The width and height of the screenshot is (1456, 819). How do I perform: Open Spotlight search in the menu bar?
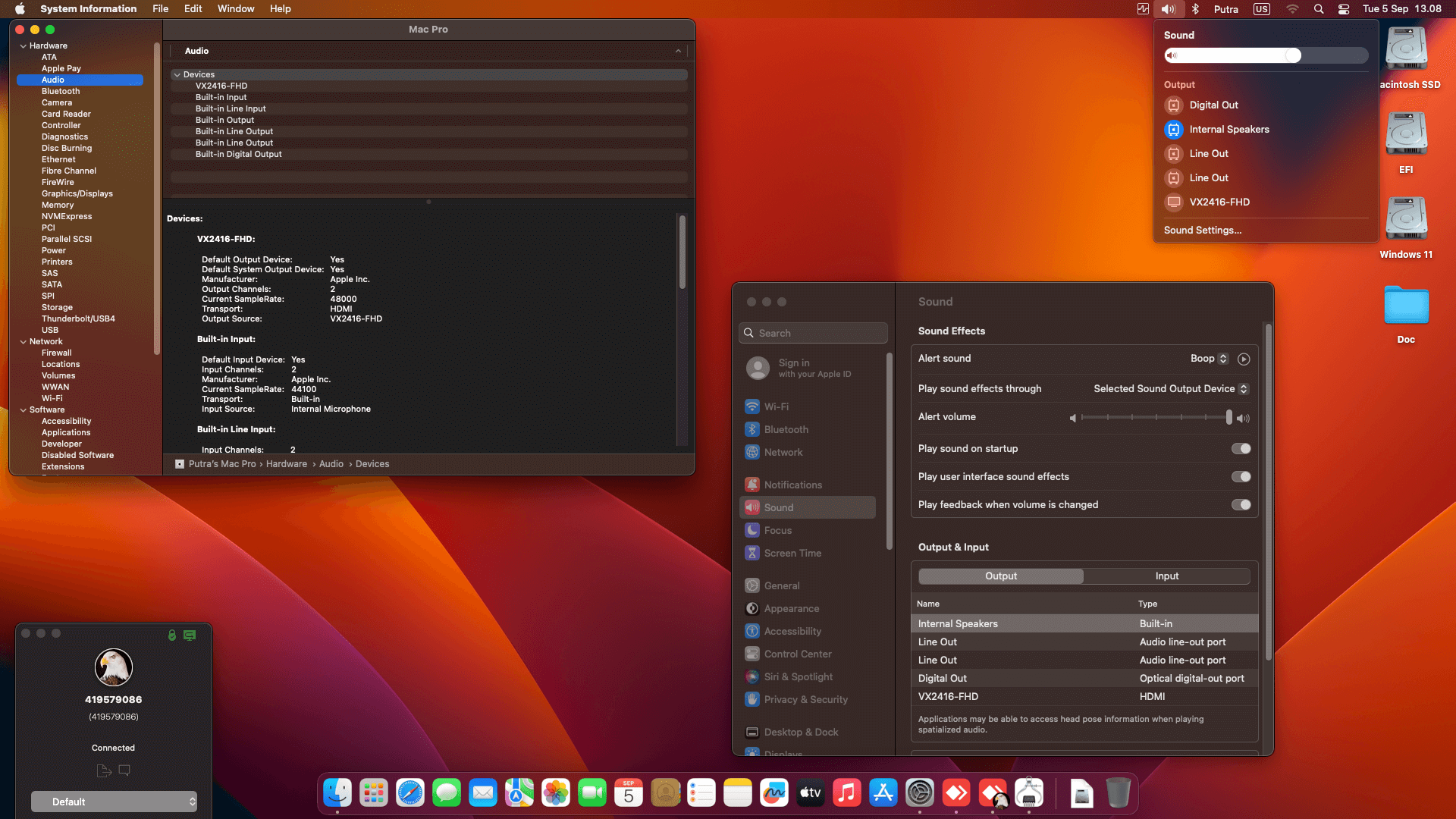pos(1319,9)
